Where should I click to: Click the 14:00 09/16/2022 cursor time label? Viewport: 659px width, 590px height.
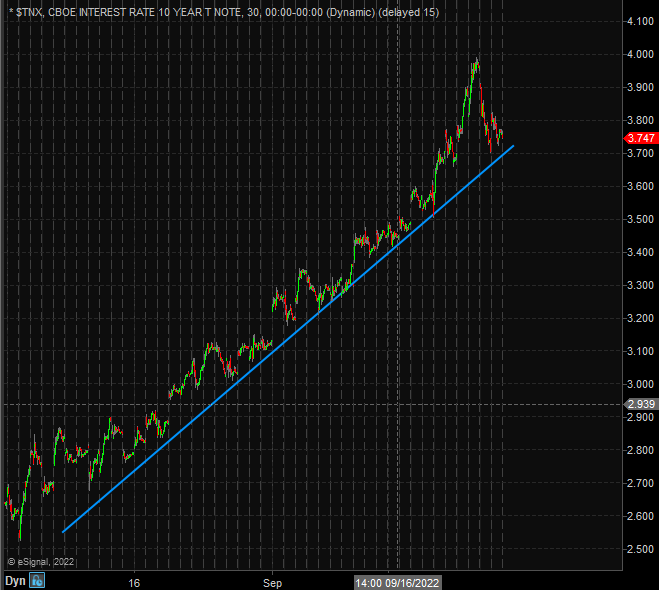point(398,583)
